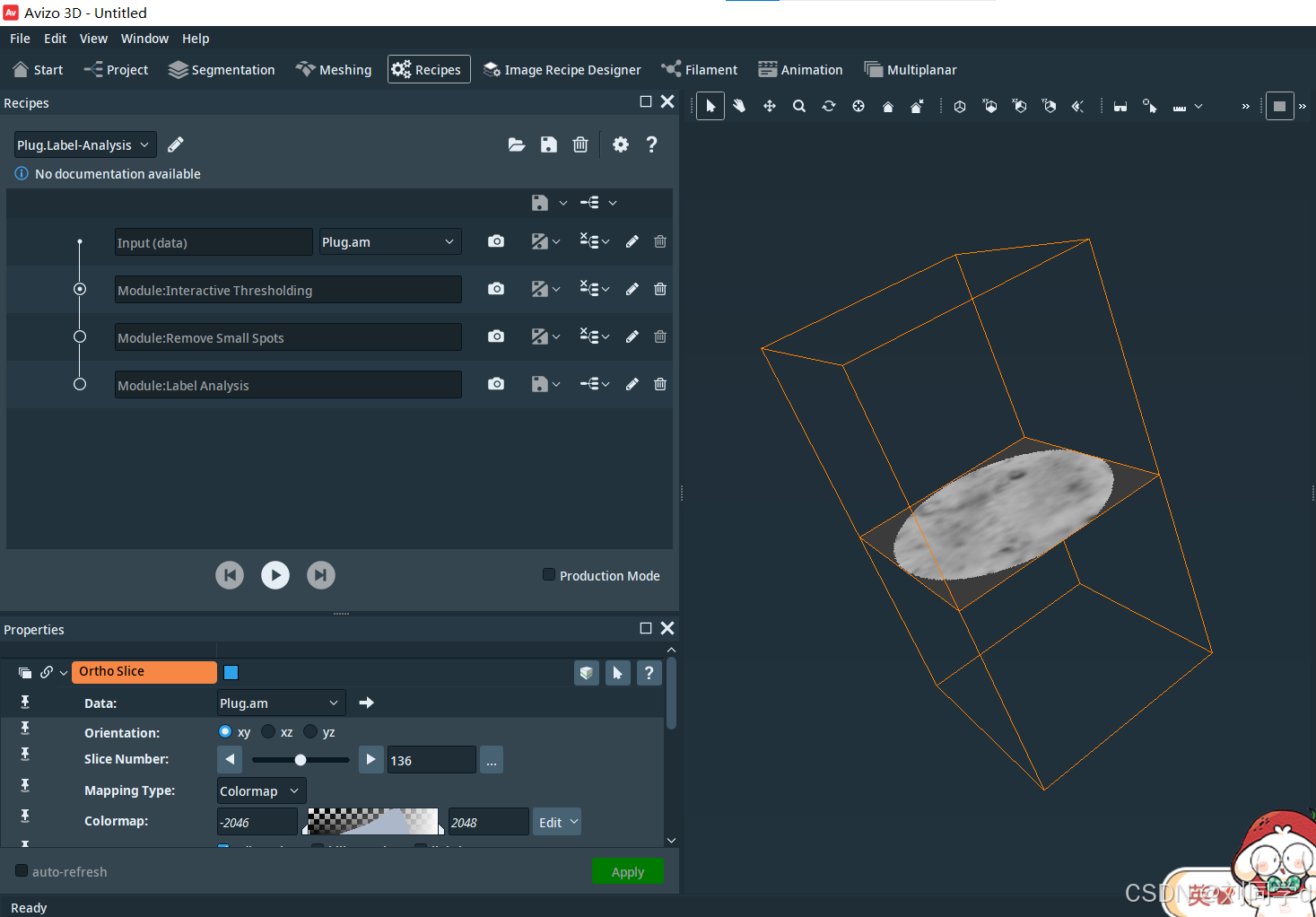Toggle the pin for Colormap port
1316x917 pixels.
pyautogui.click(x=25, y=816)
